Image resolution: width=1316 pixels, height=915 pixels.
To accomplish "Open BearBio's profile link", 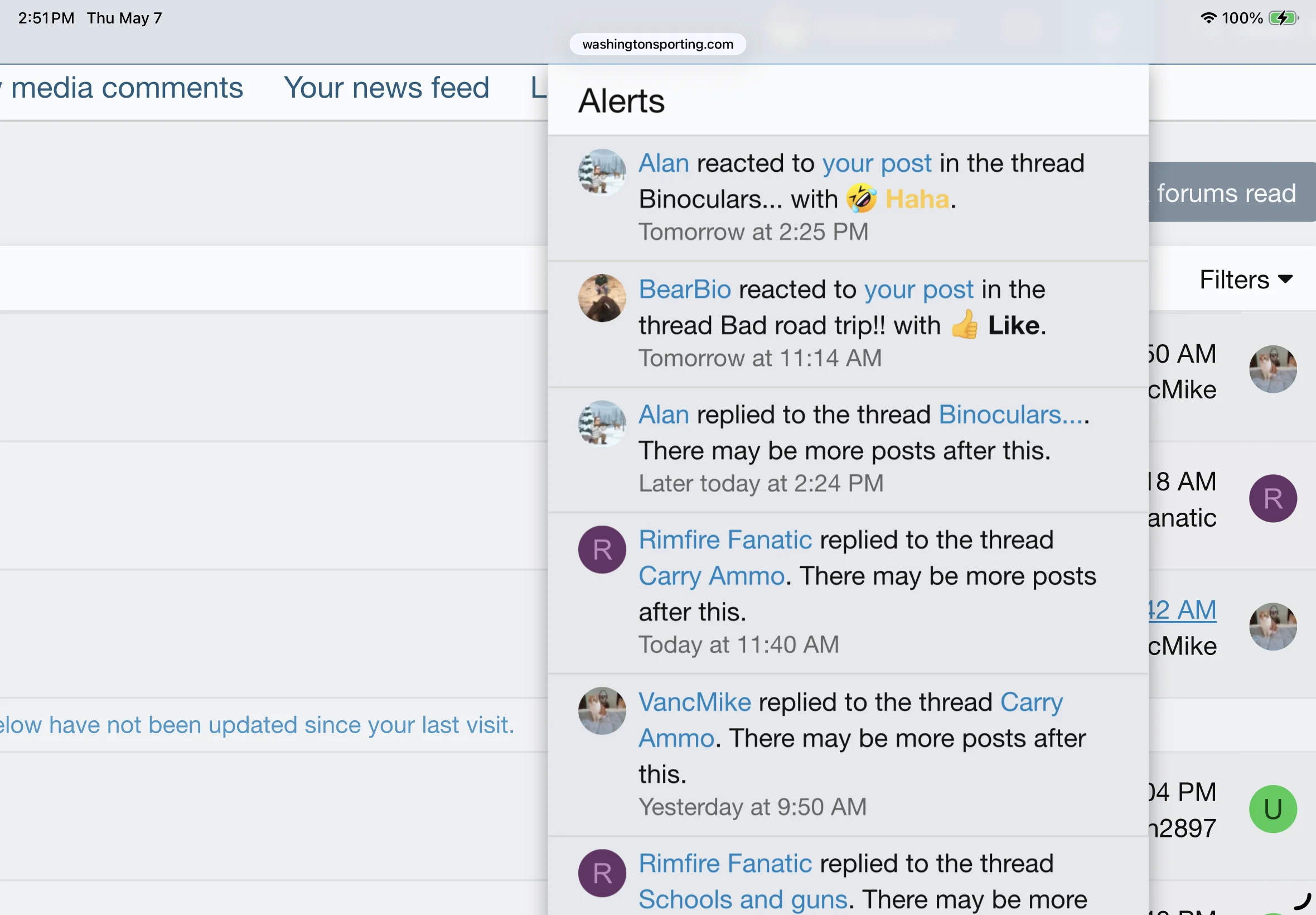I will [x=685, y=289].
